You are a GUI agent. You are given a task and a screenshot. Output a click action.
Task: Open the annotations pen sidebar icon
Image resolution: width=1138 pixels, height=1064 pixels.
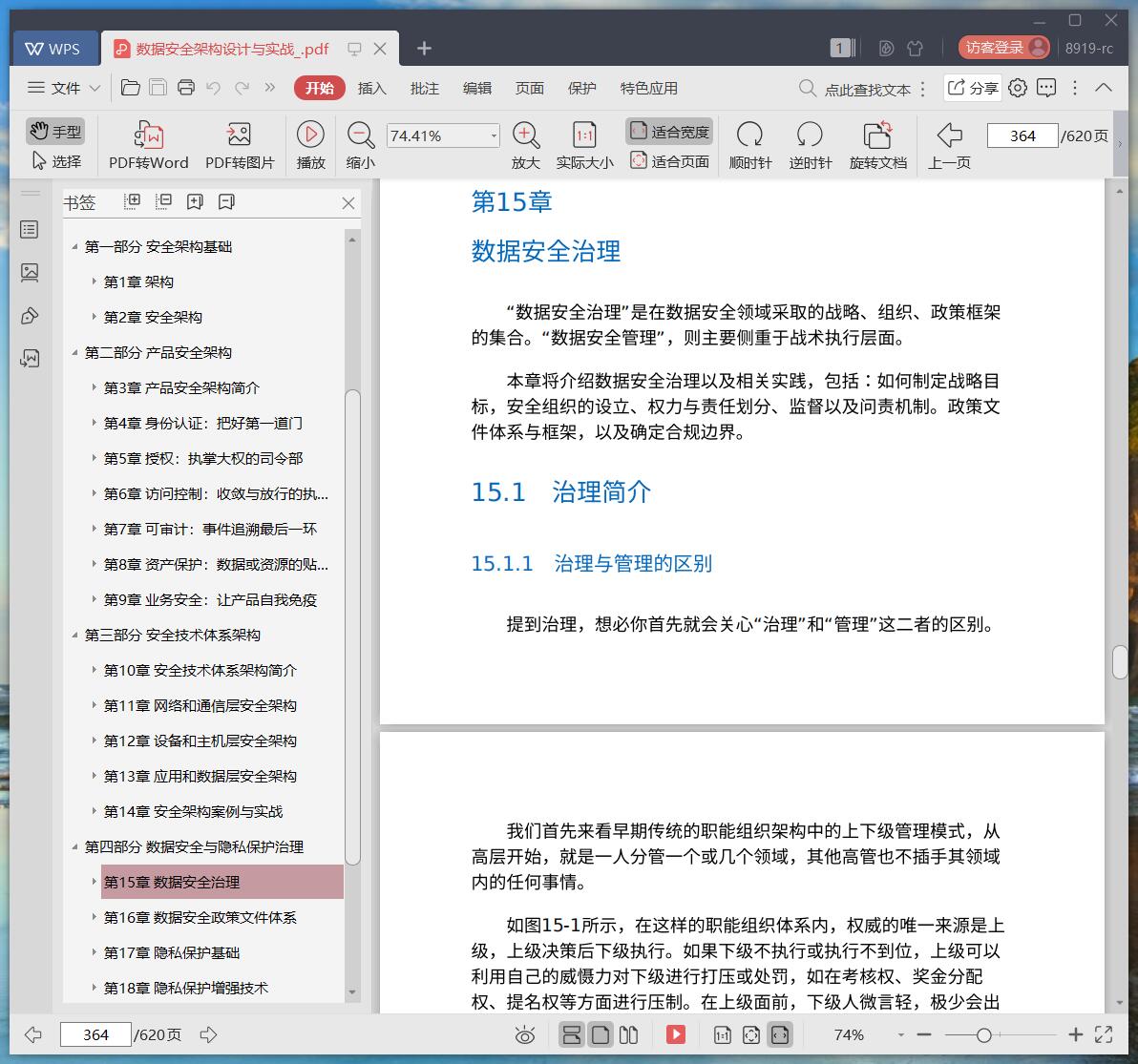point(30,316)
